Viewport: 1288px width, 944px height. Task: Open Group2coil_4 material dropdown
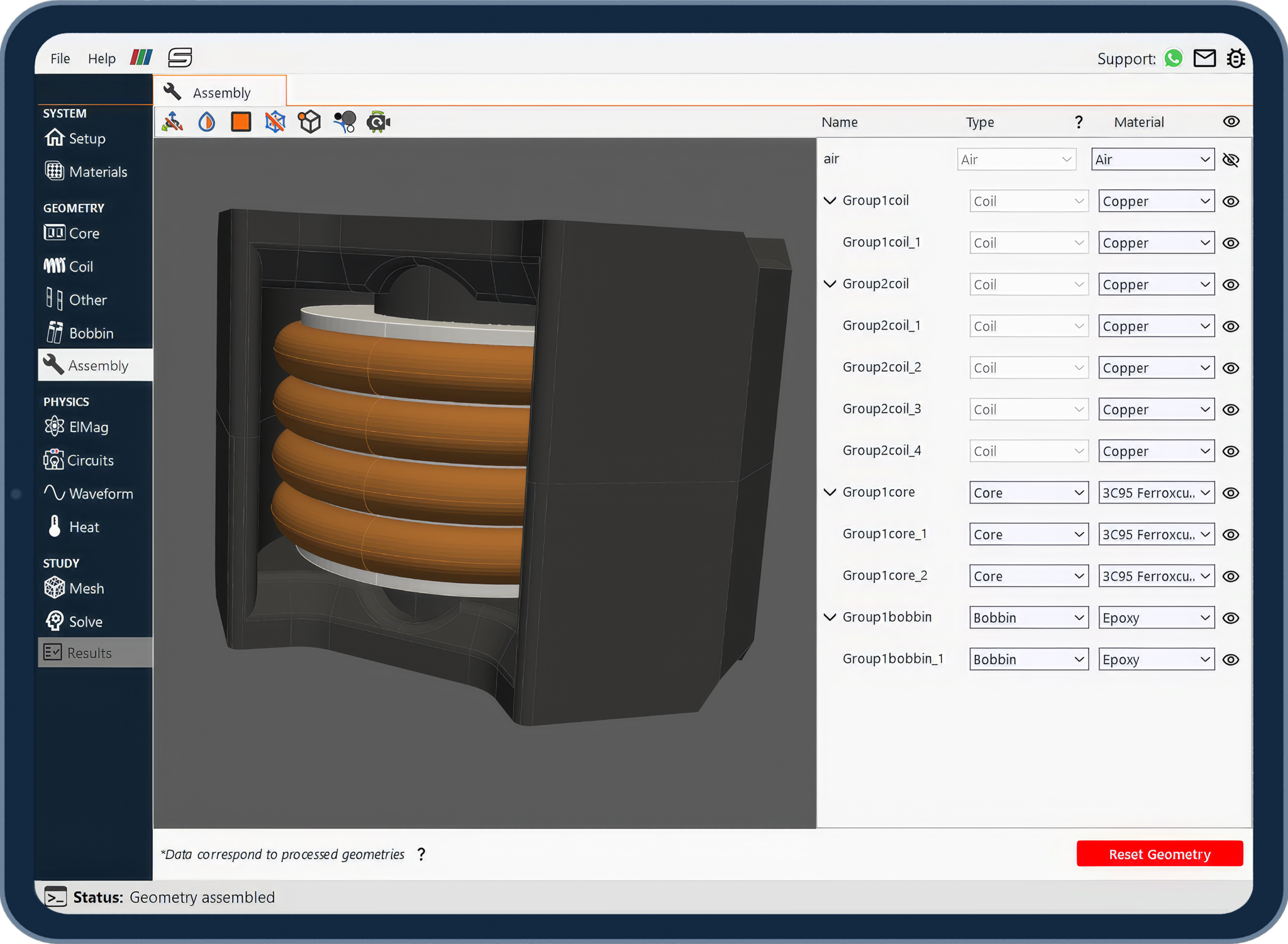coord(1156,452)
